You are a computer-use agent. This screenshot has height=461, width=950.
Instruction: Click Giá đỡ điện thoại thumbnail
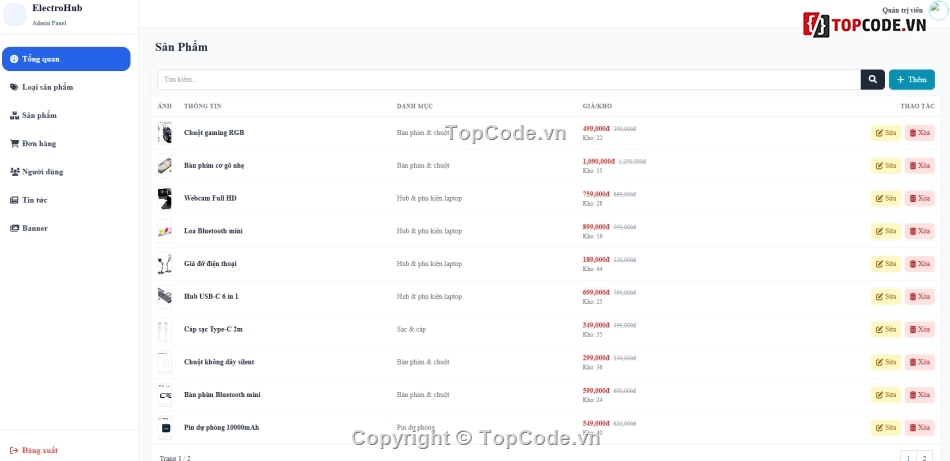[x=165, y=264]
